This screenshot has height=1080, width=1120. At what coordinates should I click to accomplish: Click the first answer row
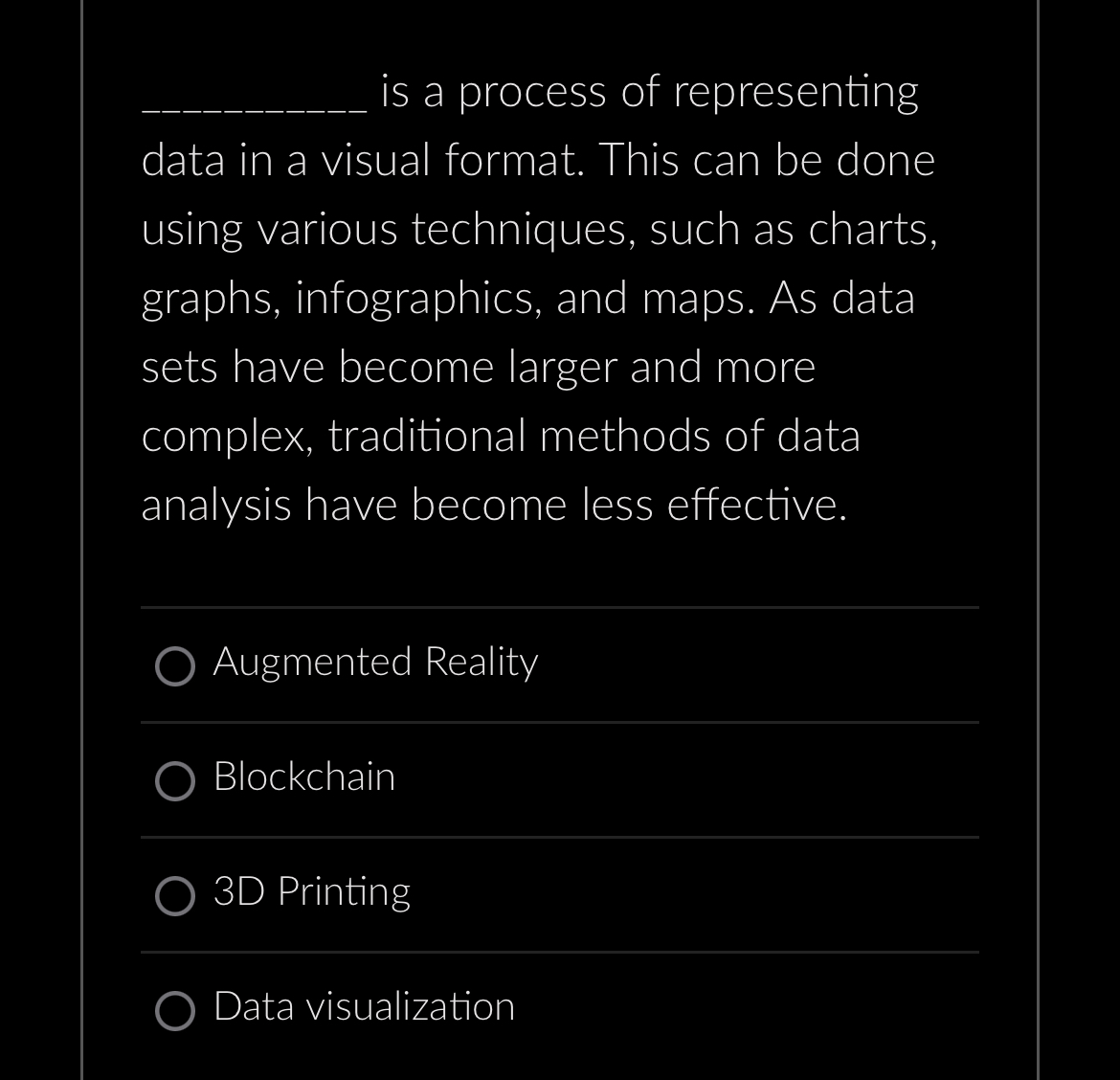560,664
